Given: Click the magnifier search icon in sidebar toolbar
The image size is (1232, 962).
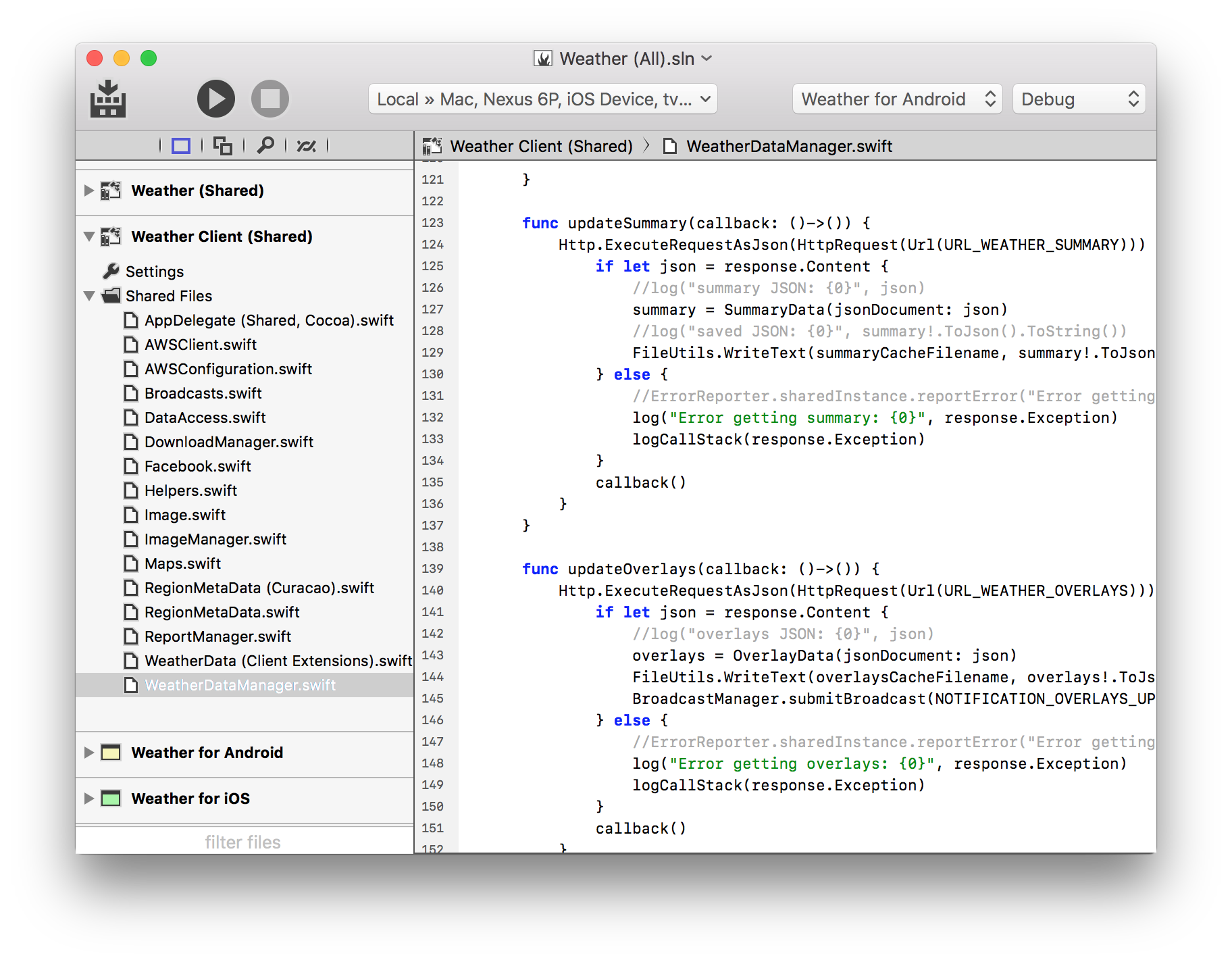Looking at the screenshot, I should point(265,145).
